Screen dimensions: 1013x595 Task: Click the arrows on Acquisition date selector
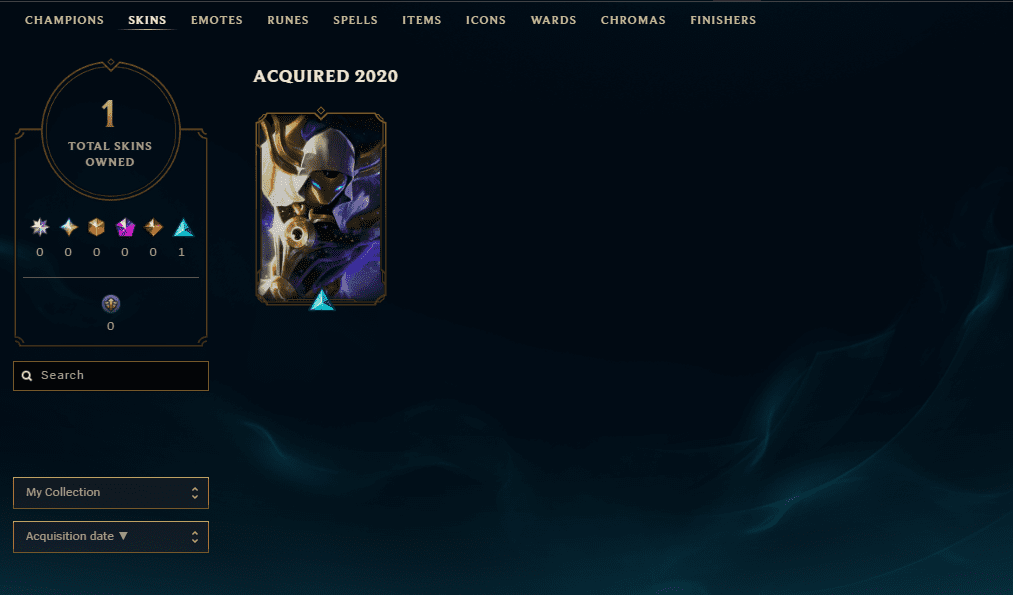pyautogui.click(x=194, y=537)
